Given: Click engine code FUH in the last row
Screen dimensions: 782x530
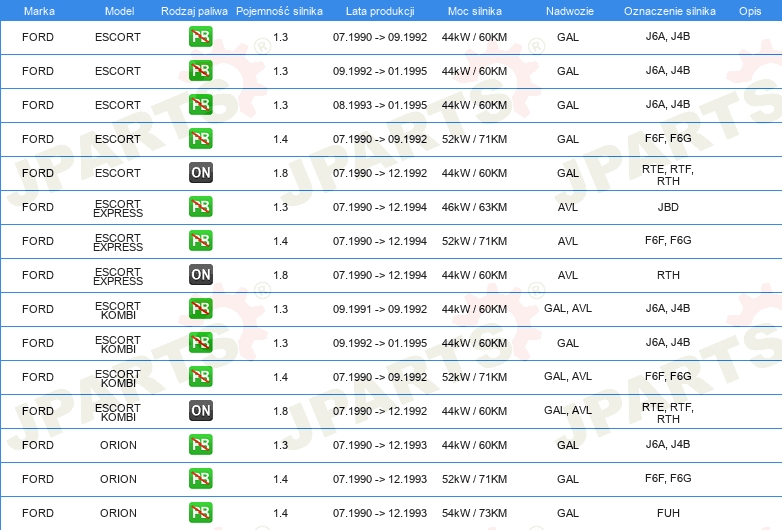Looking at the screenshot, I should (668, 513).
